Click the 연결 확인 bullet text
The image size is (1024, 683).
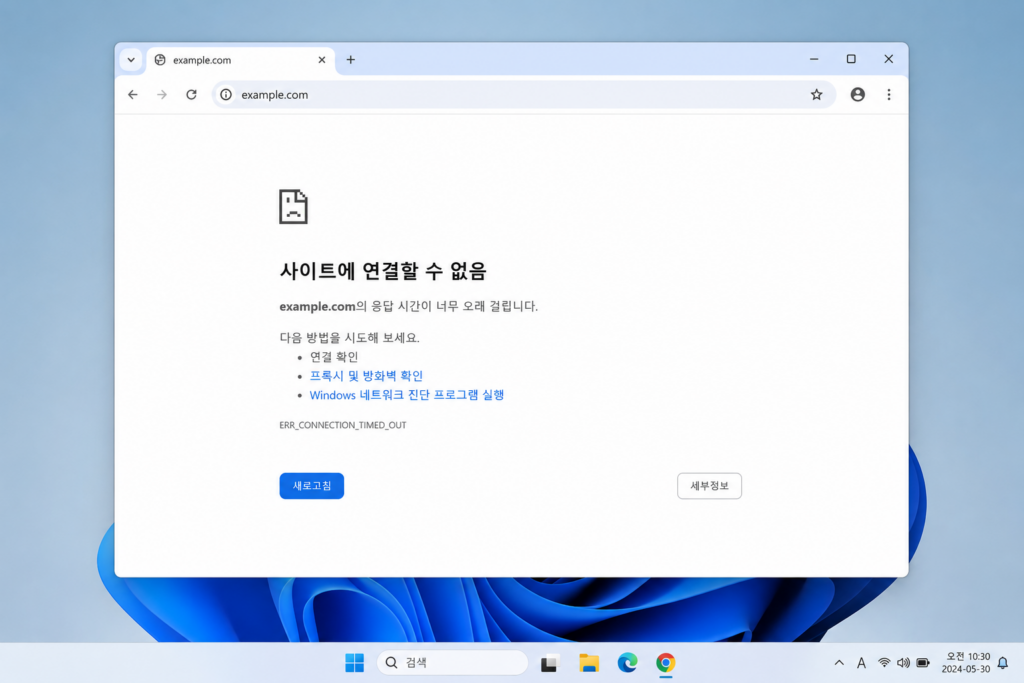click(334, 357)
